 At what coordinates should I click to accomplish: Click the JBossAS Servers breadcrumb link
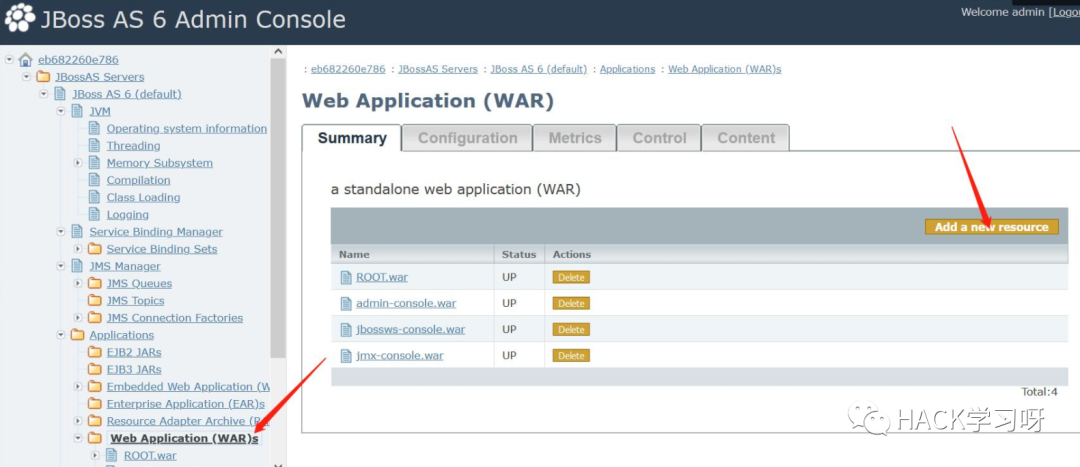[x=437, y=69]
